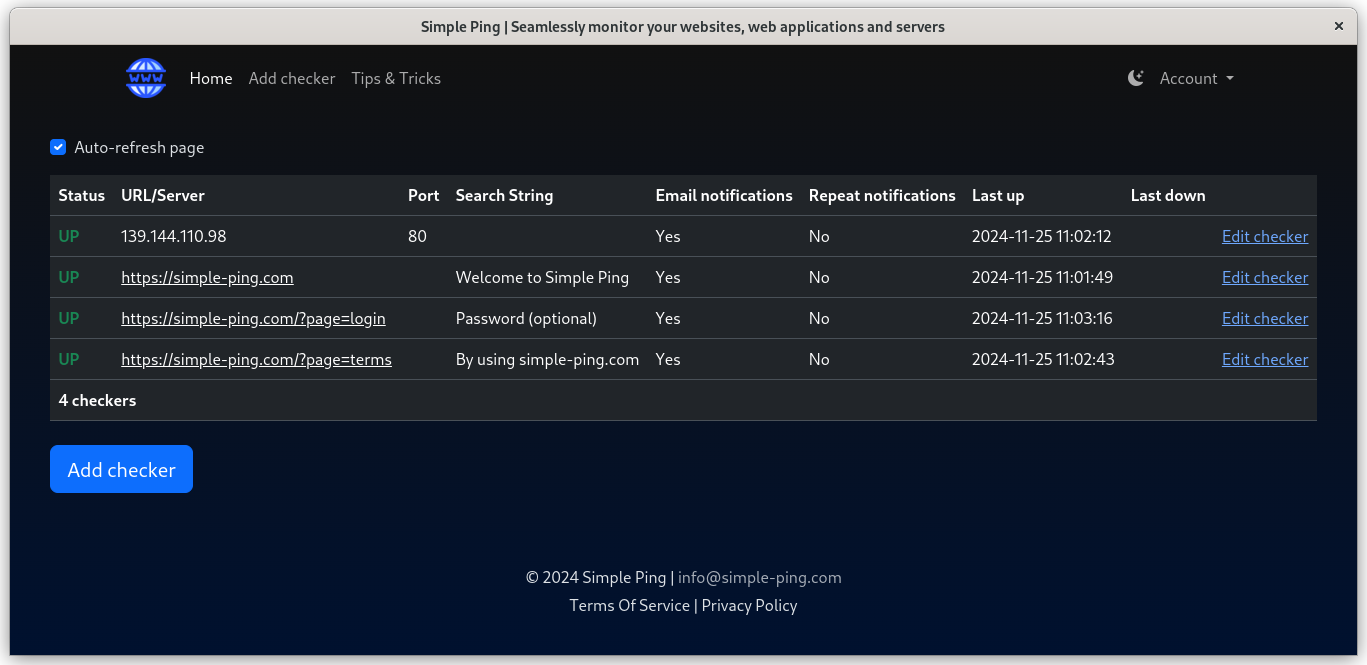The width and height of the screenshot is (1367, 665).
Task: Click the Repeat notifications column header
Action: [x=882, y=195]
